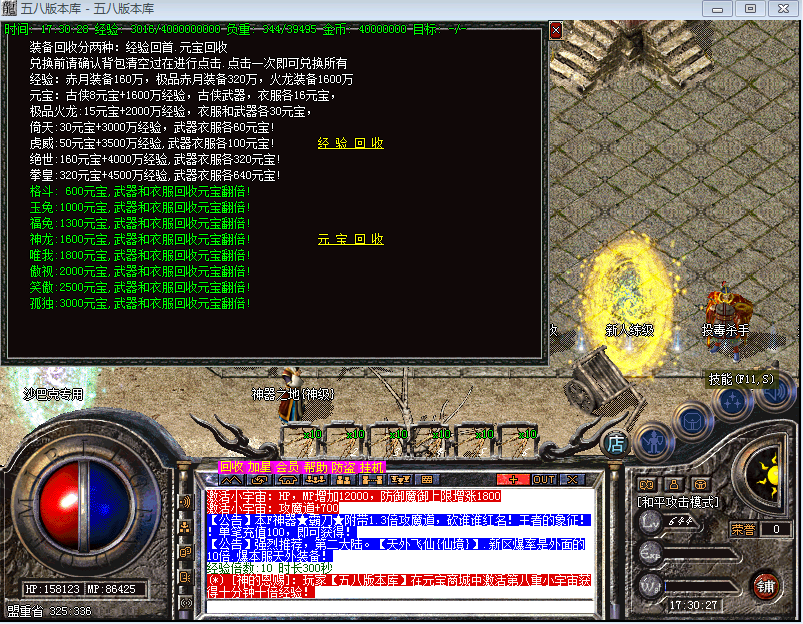803x624 pixels.
Task: Toggle the speech-bubbles chat filter icon
Action: pos(185,552)
